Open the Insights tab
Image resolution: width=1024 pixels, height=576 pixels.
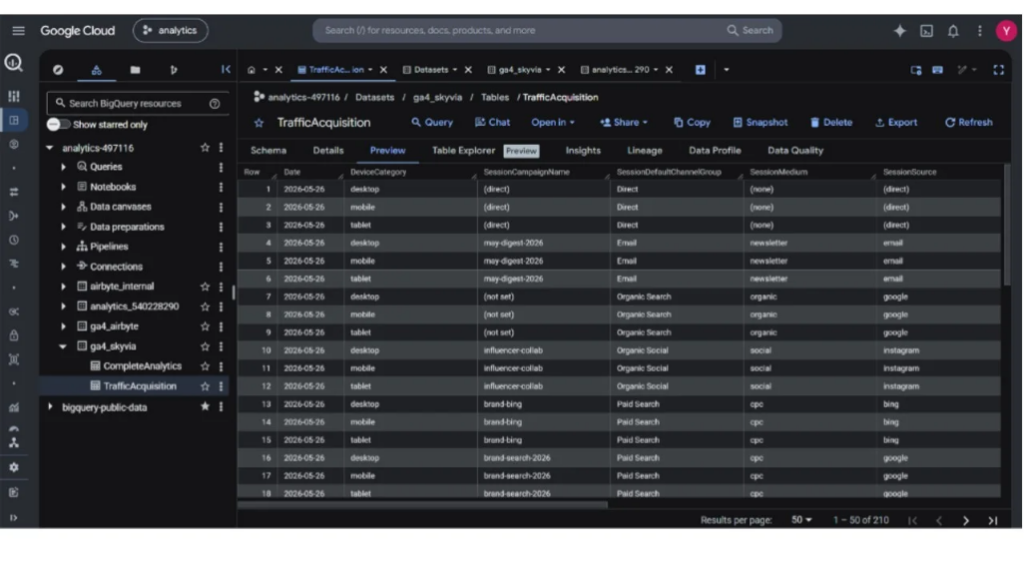(583, 150)
